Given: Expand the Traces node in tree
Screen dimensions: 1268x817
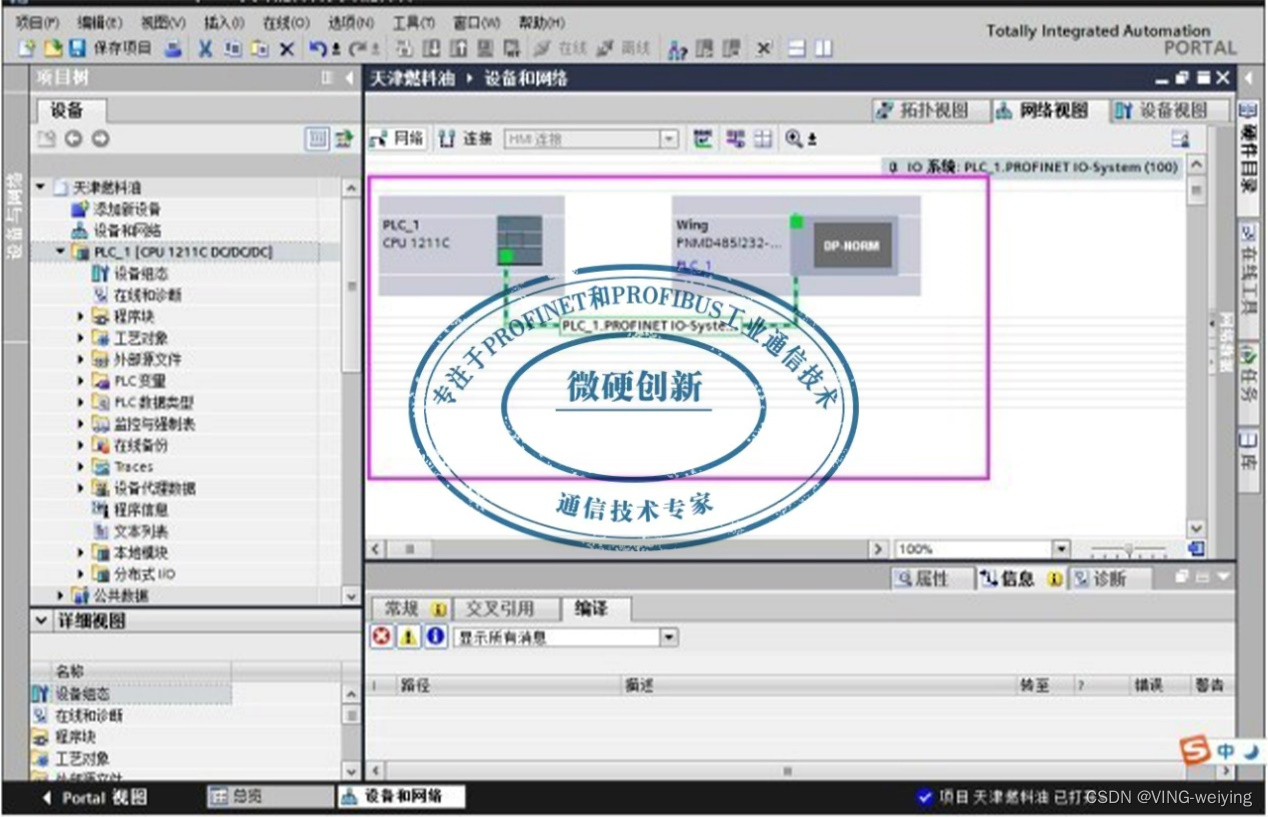Looking at the screenshot, I should click(81, 467).
